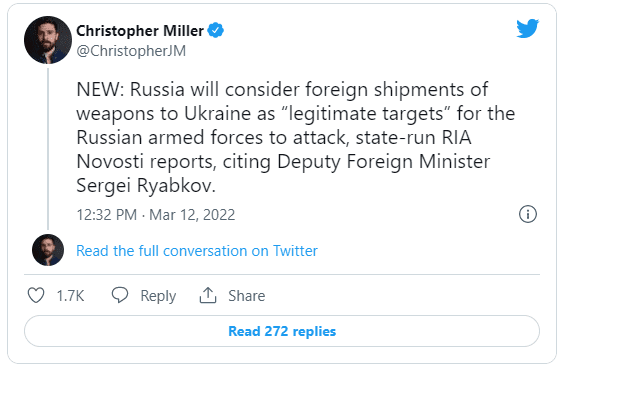Open the @ChristopherJM handle

click(x=131, y=51)
